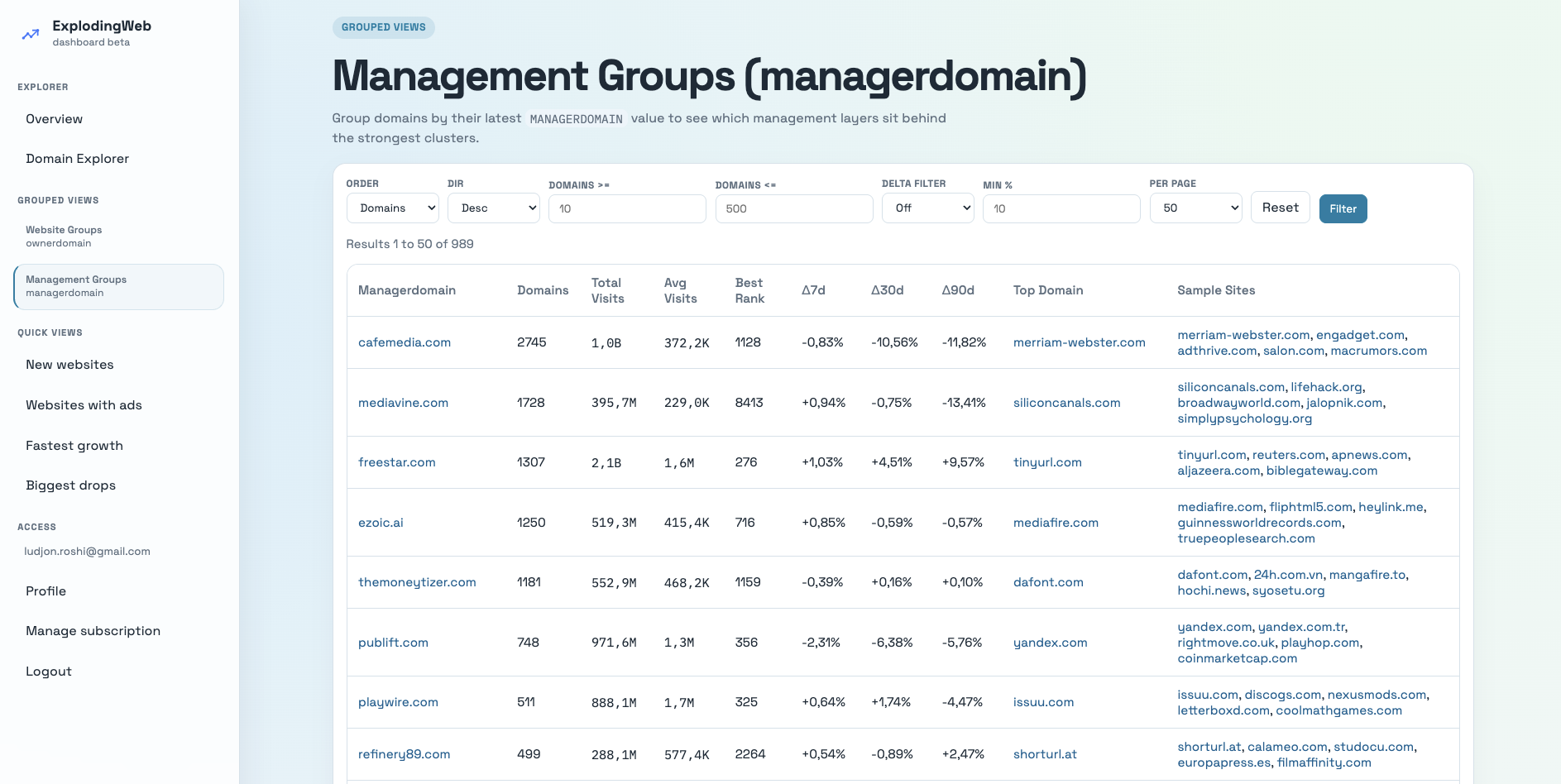Click the Filter button
Screen dimensions: 1561x784
(1343, 209)
